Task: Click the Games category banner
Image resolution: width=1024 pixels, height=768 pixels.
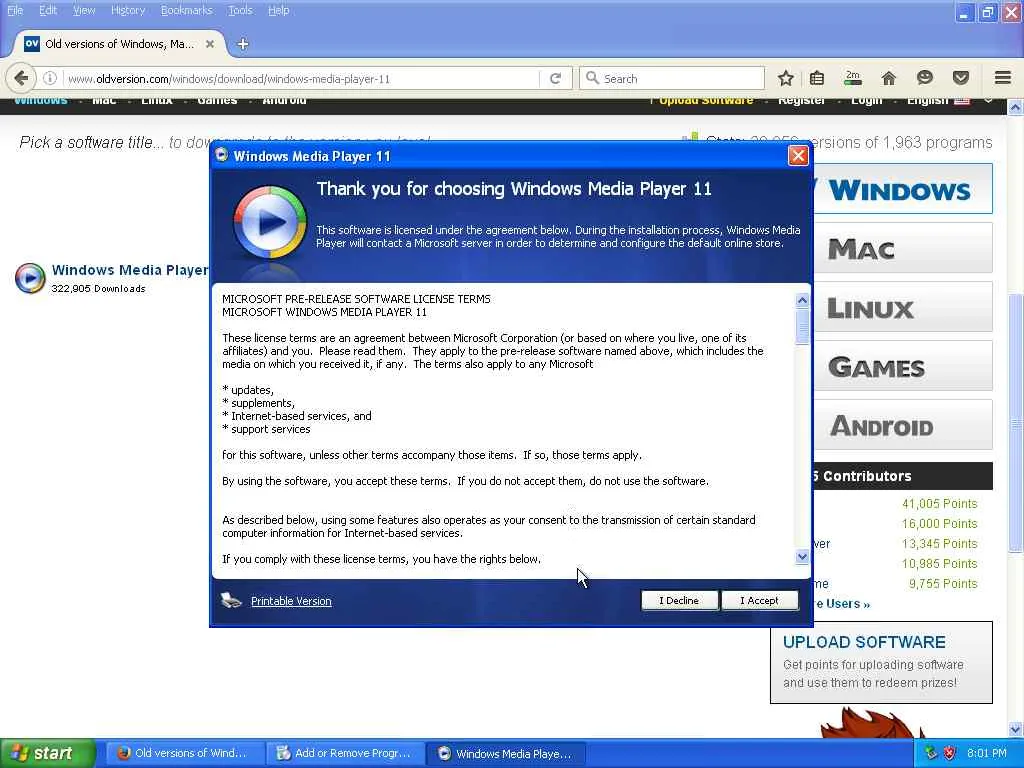Action: point(903,366)
